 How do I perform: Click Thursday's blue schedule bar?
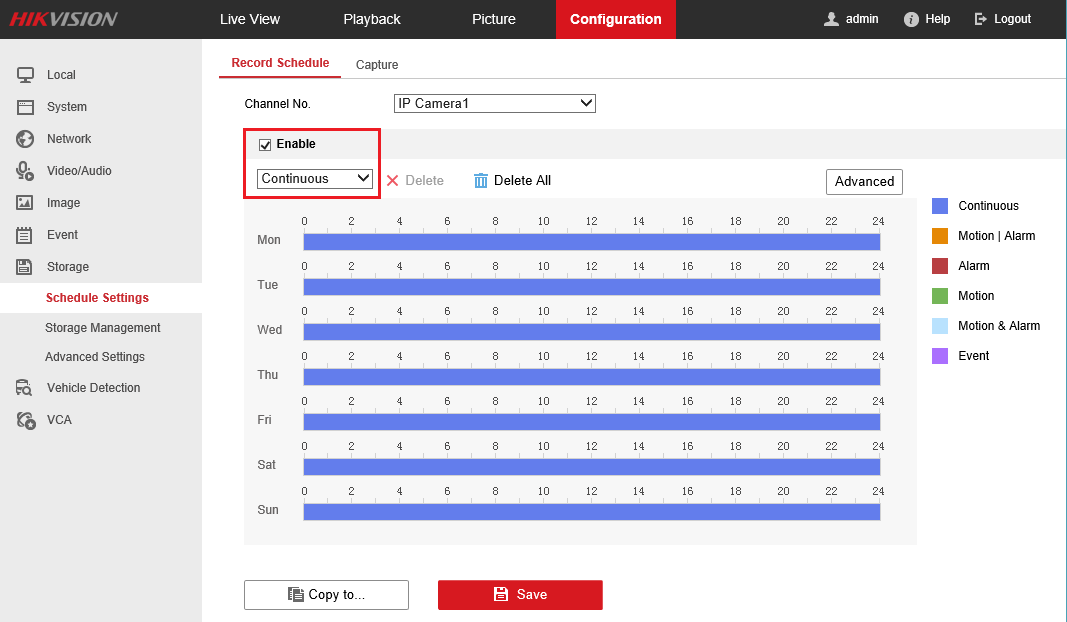click(x=591, y=376)
